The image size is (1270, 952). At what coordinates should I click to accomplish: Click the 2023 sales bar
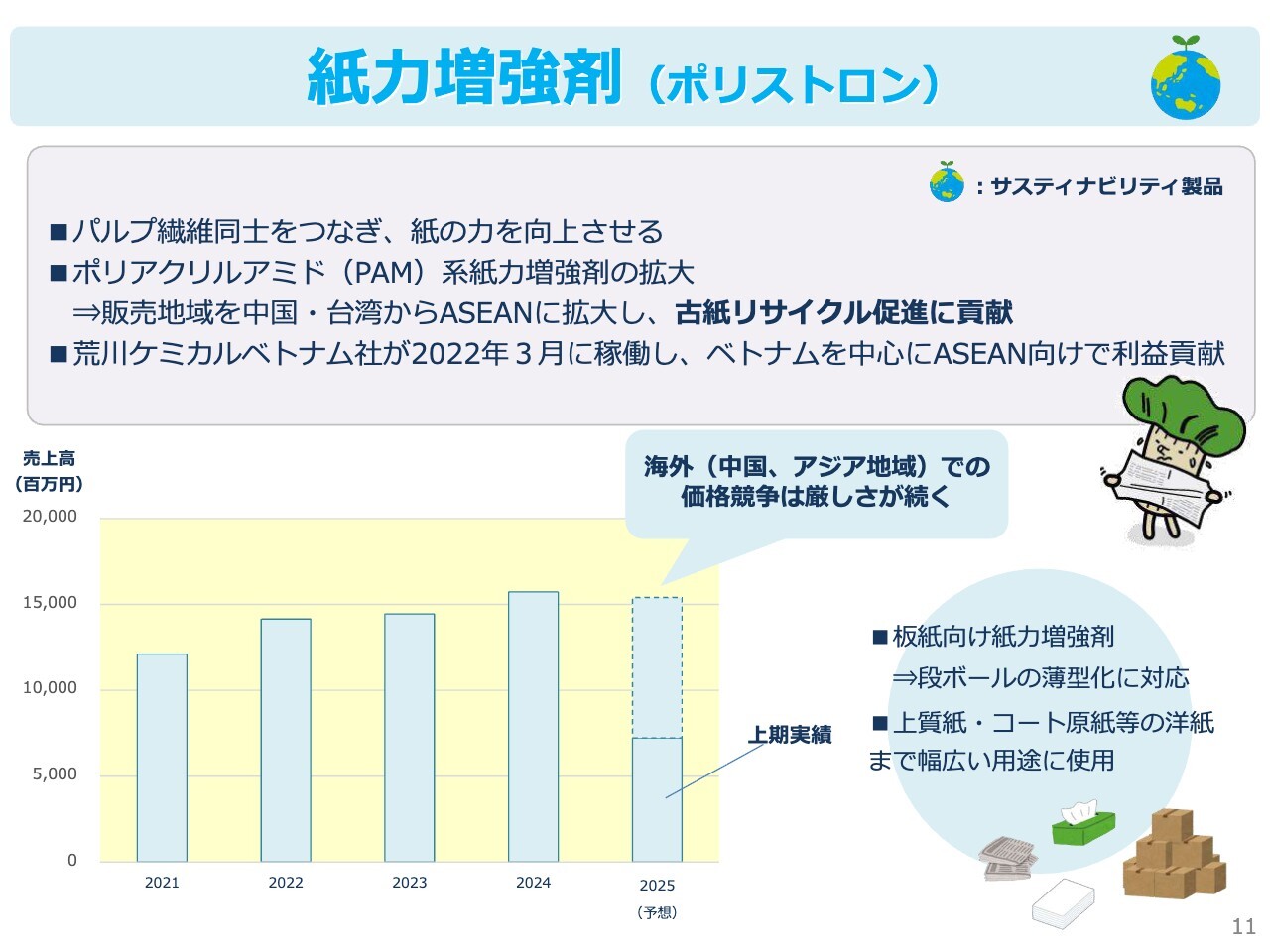(x=409, y=737)
